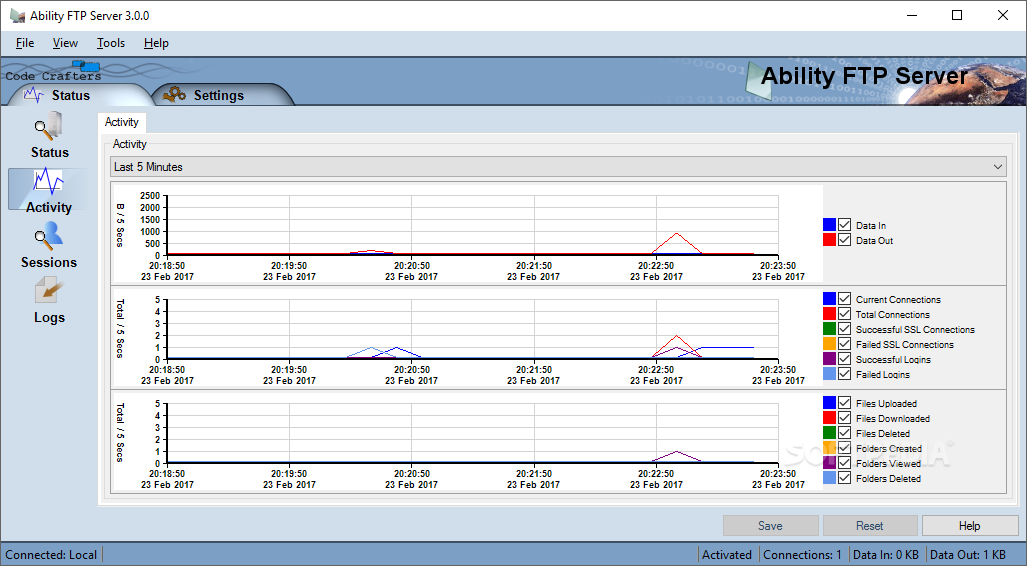Screen dimensions: 1027x566
Task: Toggle Successful Logins checkbox
Action: coord(844,359)
